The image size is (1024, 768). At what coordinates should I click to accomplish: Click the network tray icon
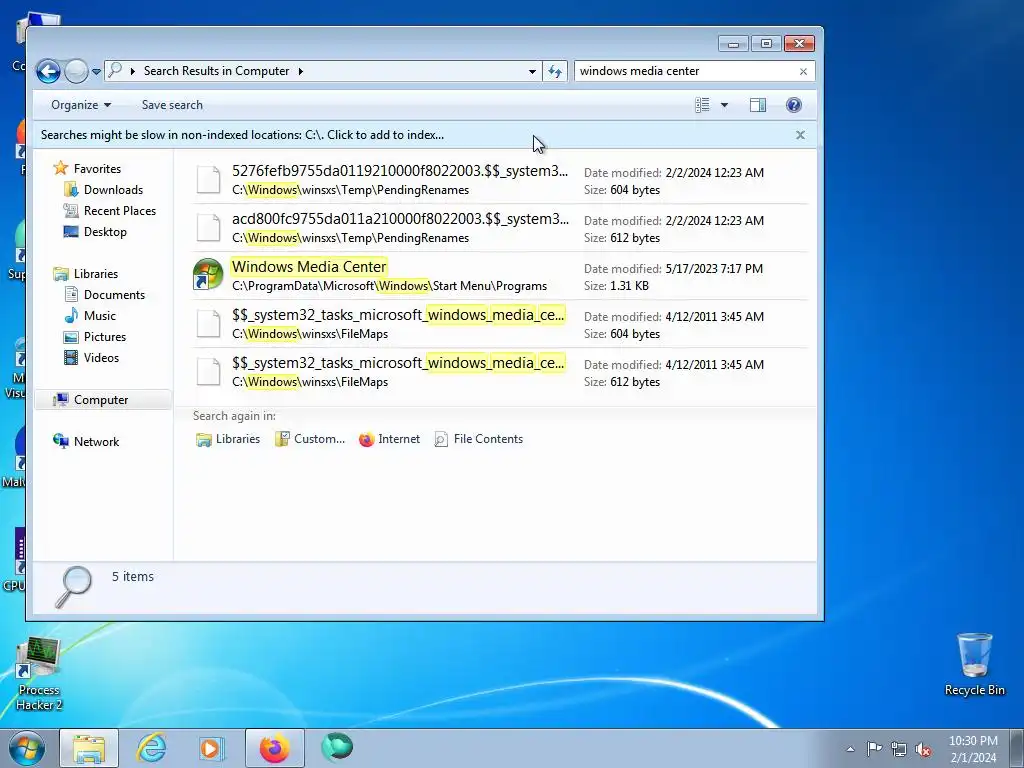tap(899, 750)
